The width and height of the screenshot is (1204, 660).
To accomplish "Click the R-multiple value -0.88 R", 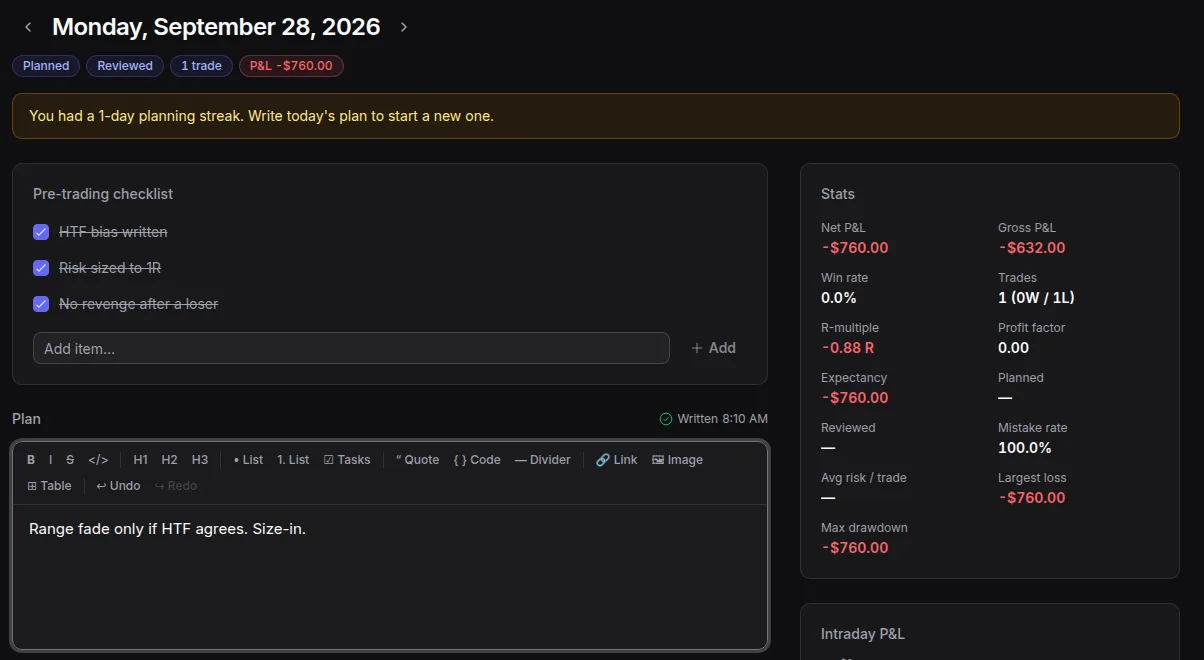I will point(848,348).
